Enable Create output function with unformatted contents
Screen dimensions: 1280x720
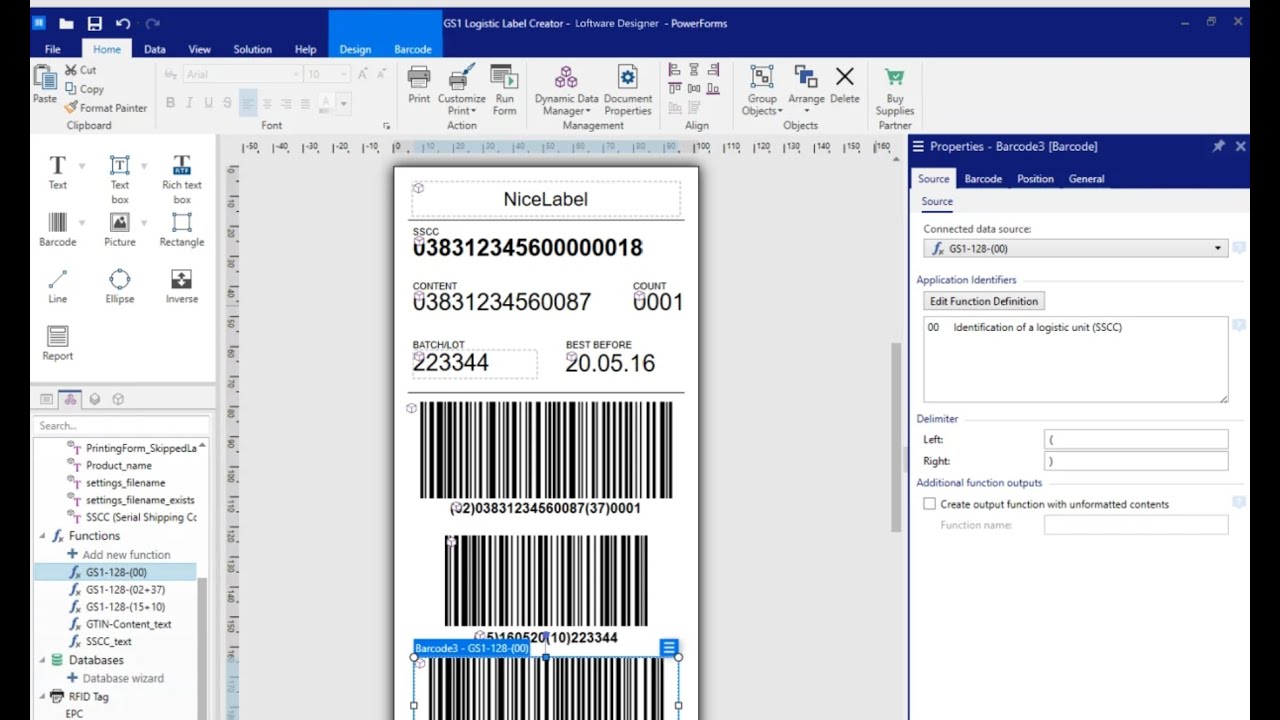(929, 504)
